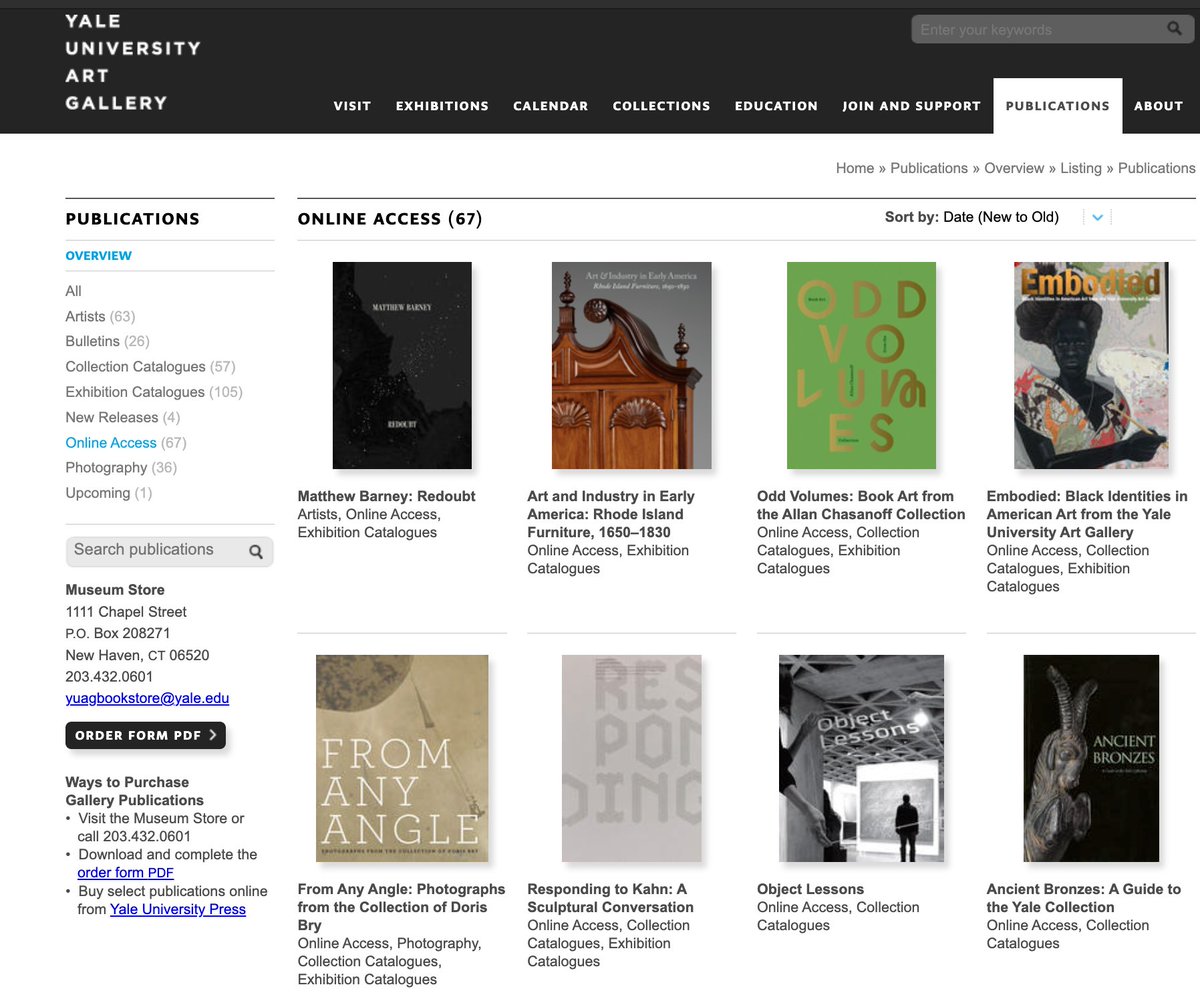Click the Matthew Barney: Redoubt title
Image resolution: width=1200 pixels, height=1001 pixels.
coord(387,496)
